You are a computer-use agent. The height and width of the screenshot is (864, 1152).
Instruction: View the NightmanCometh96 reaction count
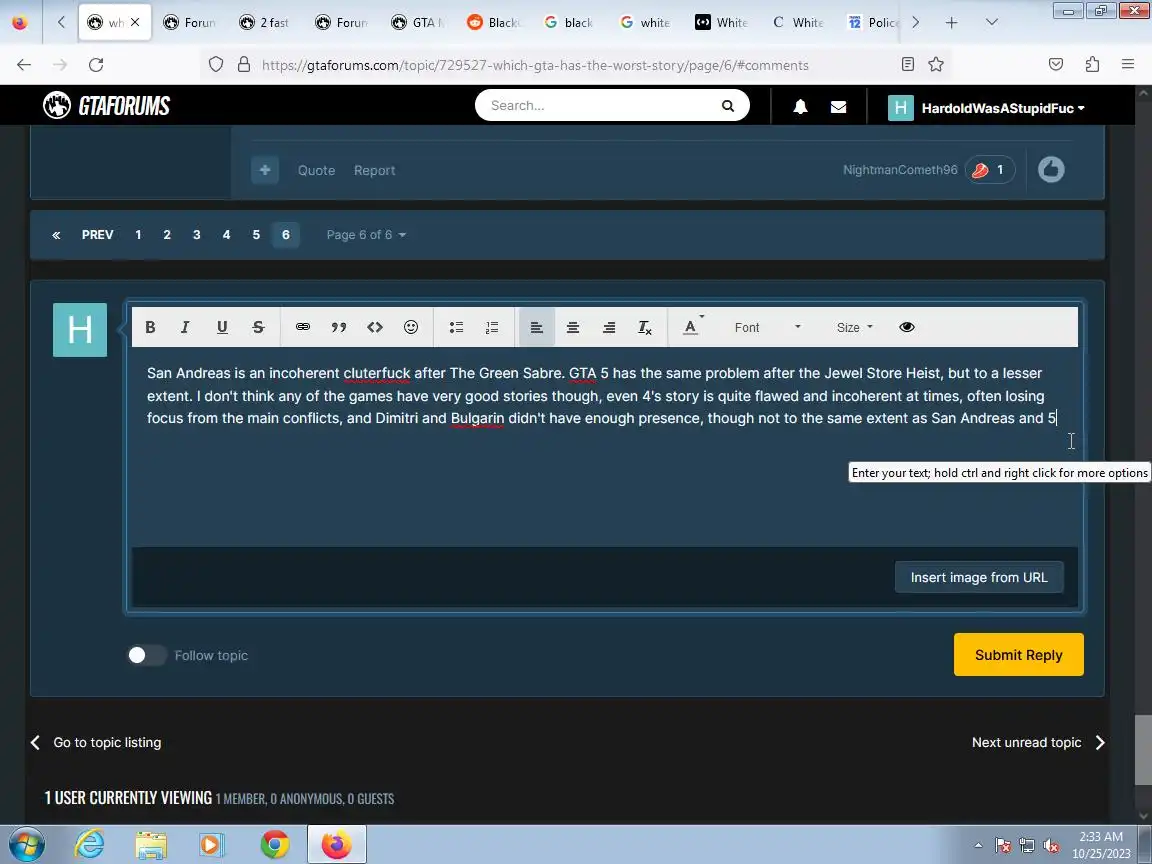coord(990,170)
